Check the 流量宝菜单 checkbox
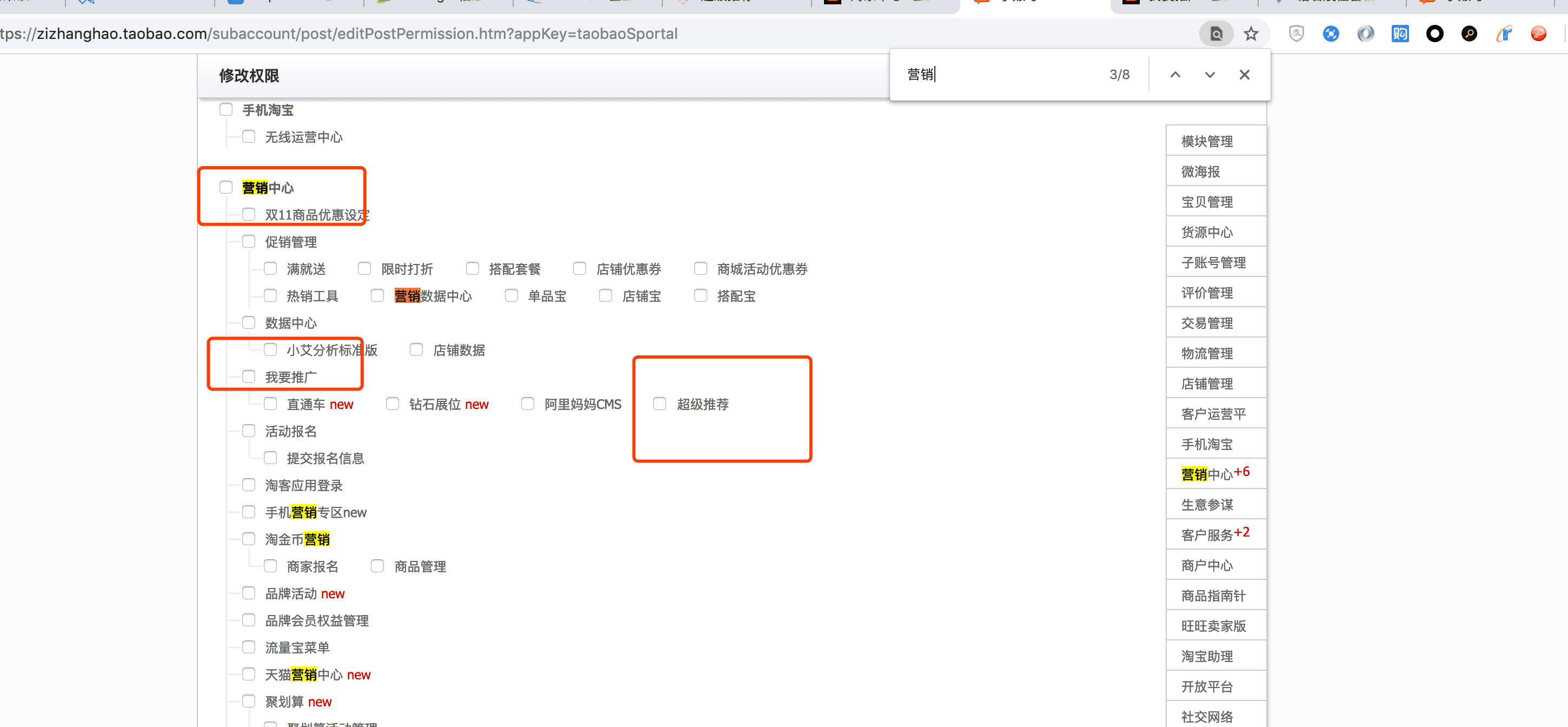The width and height of the screenshot is (1568, 727). tap(248, 646)
